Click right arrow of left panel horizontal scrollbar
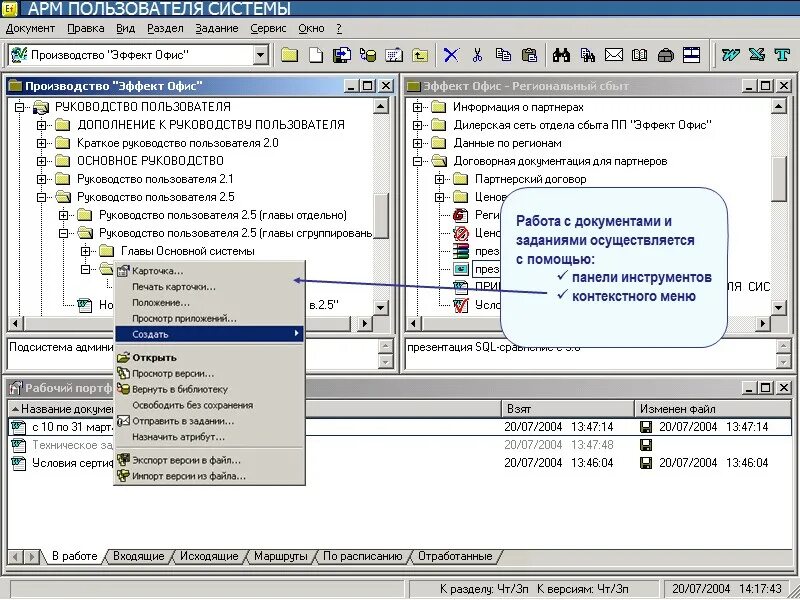 point(364,323)
